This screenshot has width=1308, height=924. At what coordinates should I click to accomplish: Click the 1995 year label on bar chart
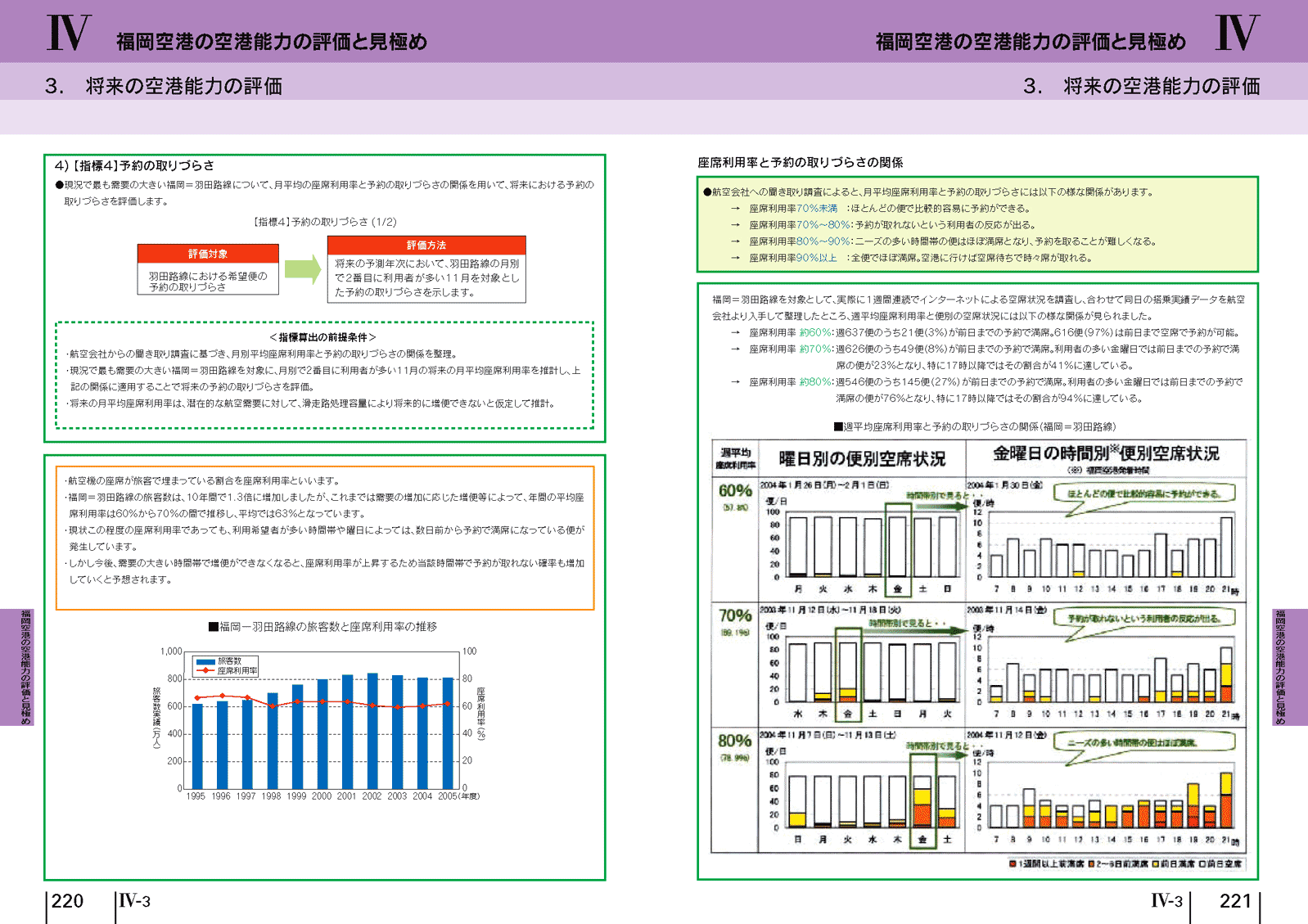(x=196, y=796)
